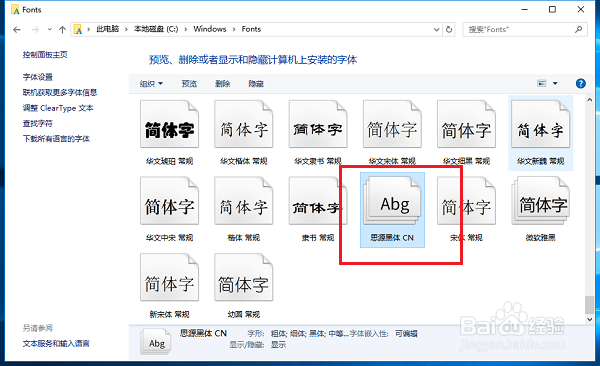
Task: Select the 华文新魏 常规 font icon
Action: coord(540,124)
